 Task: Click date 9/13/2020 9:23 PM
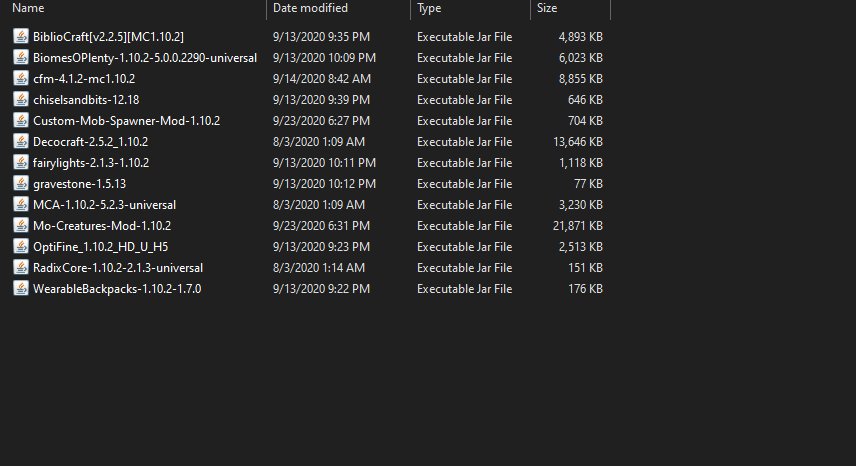[322, 247]
